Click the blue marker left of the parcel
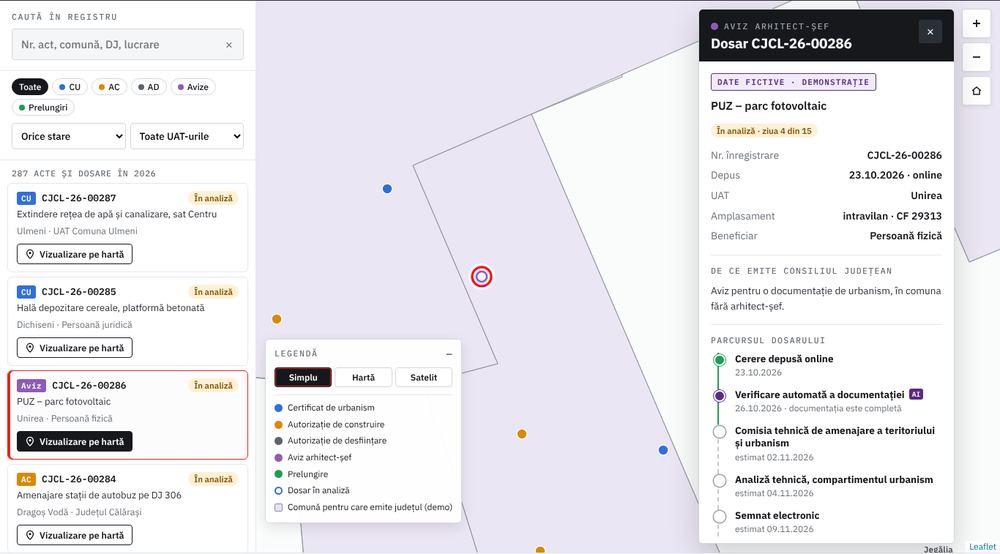1000x554 pixels. 387,189
